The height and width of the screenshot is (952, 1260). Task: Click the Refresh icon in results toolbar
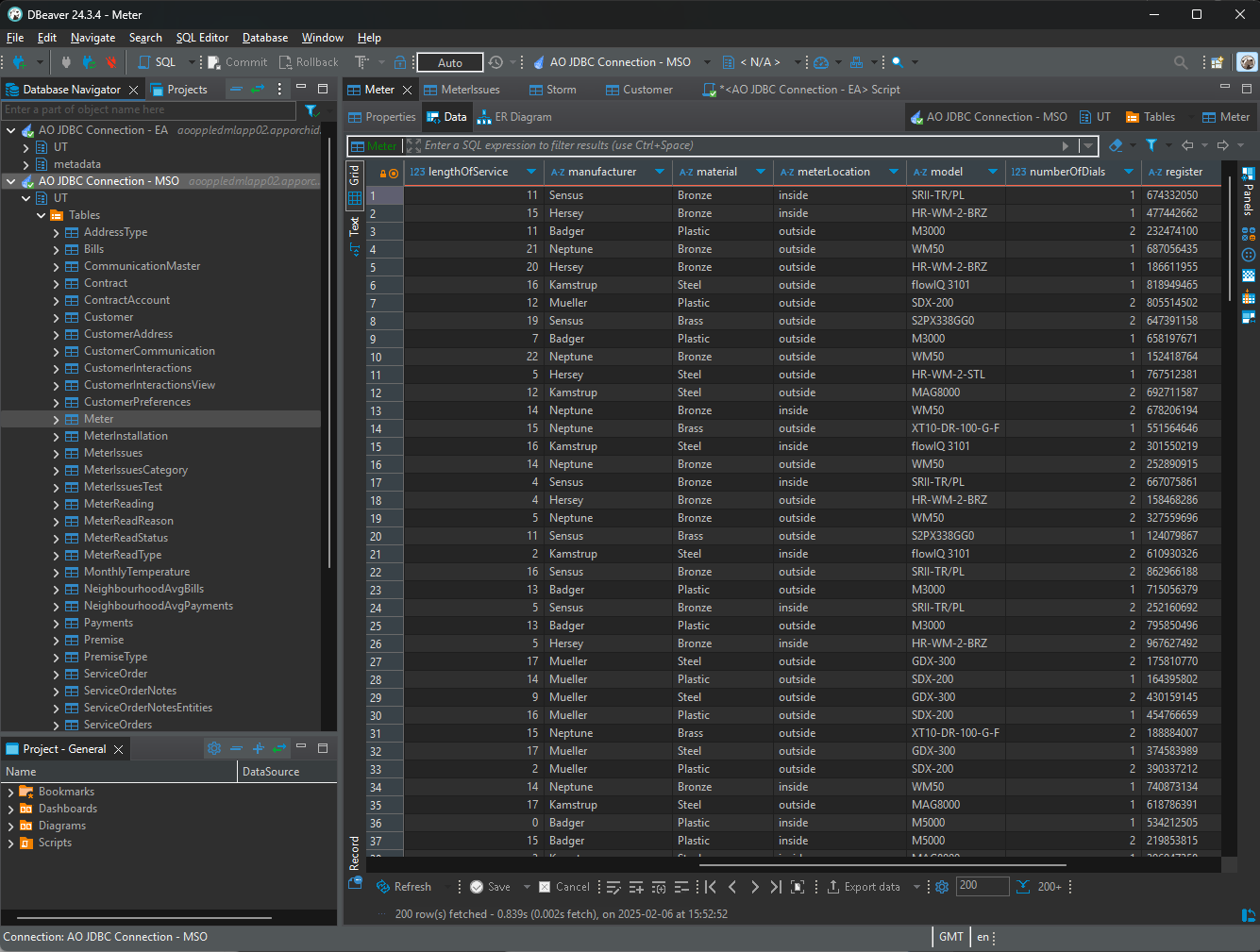383,887
